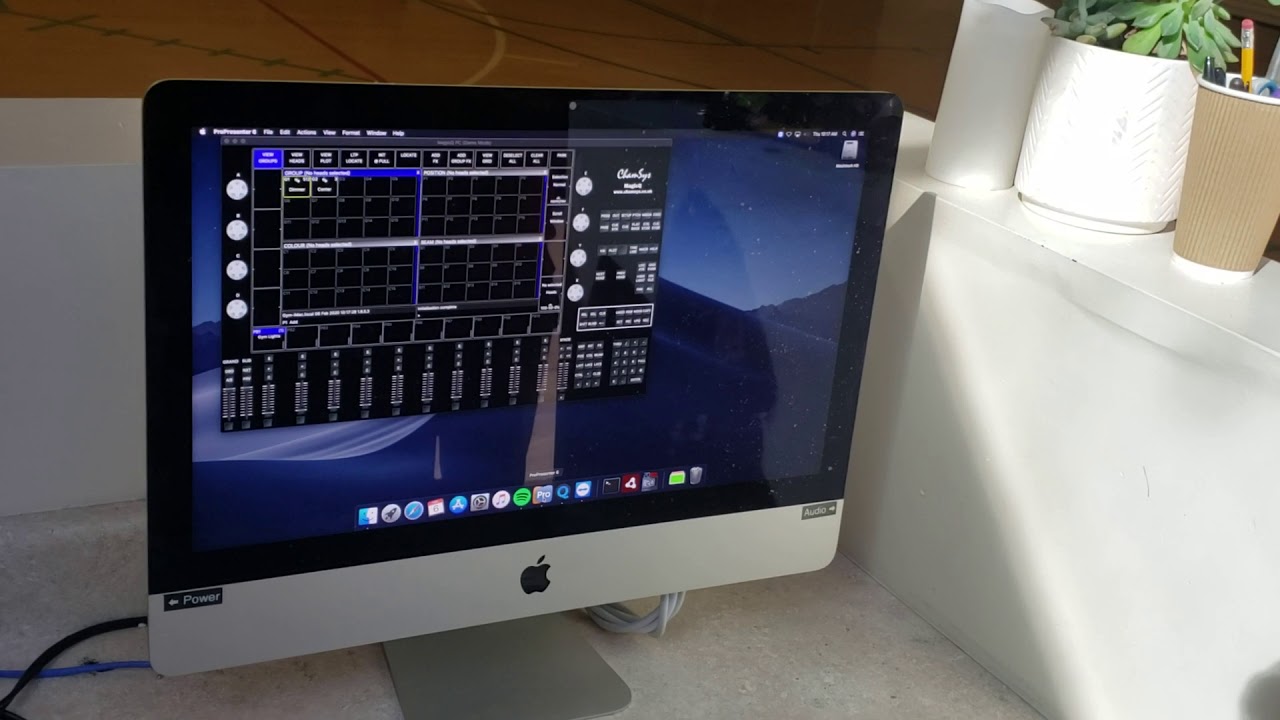Click the BEAM window title bar
1280x720 pixels.
tap(480, 241)
